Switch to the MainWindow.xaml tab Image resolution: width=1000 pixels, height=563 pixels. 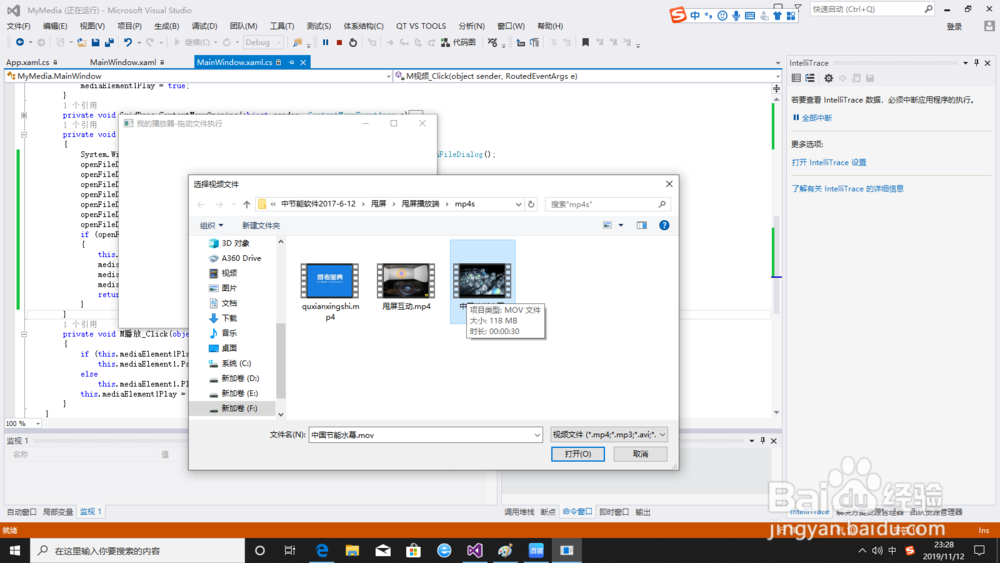coord(123,62)
